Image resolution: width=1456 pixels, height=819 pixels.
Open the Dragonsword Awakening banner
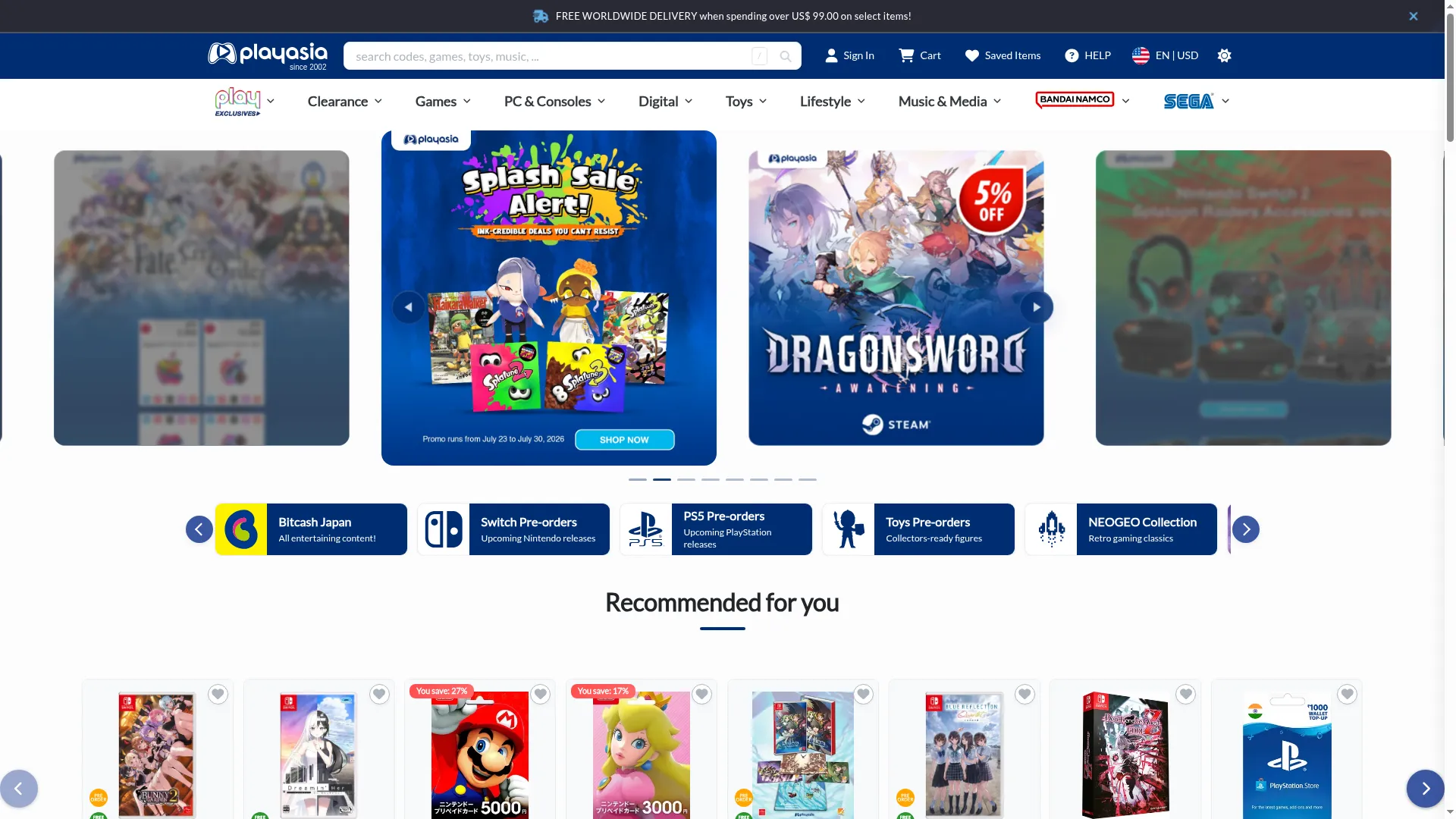point(896,298)
